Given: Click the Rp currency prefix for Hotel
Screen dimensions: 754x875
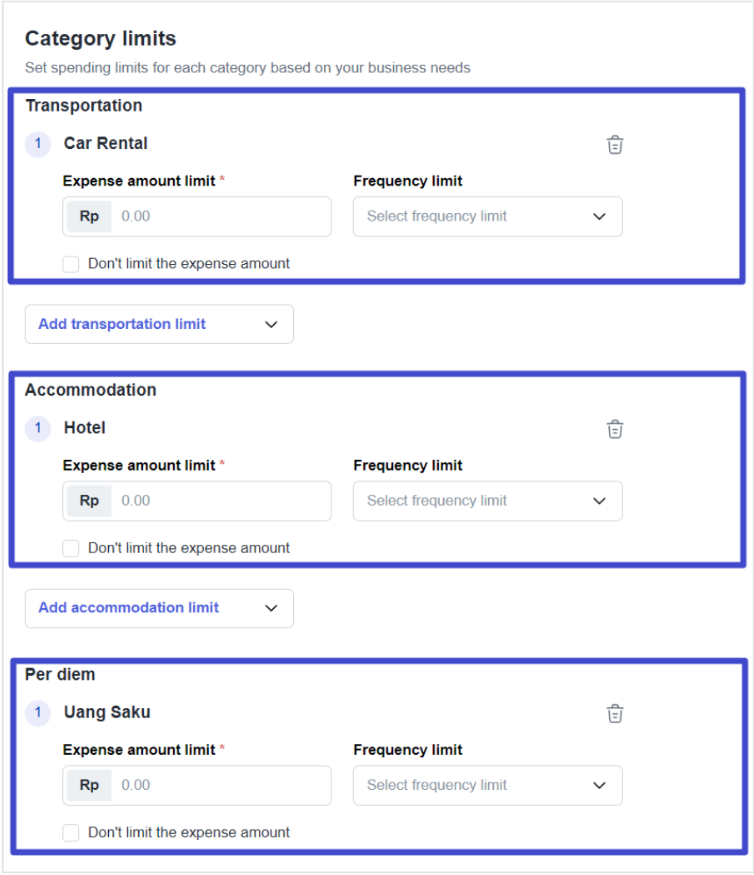Looking at the screenshot, I should (89, 501).
